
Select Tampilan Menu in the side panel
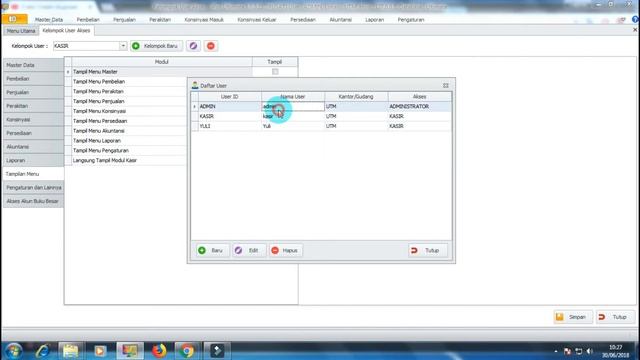click(x=33, y=174)
